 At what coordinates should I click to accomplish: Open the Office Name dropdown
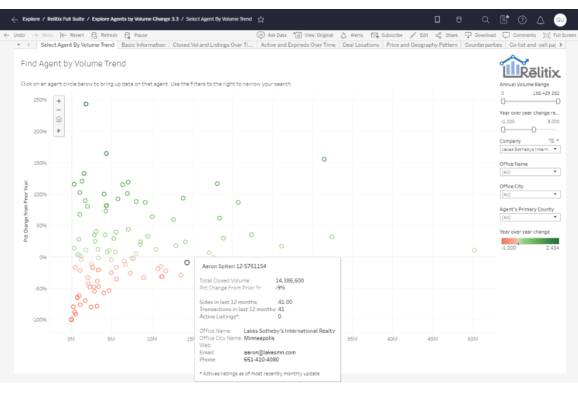click(530, 172)
